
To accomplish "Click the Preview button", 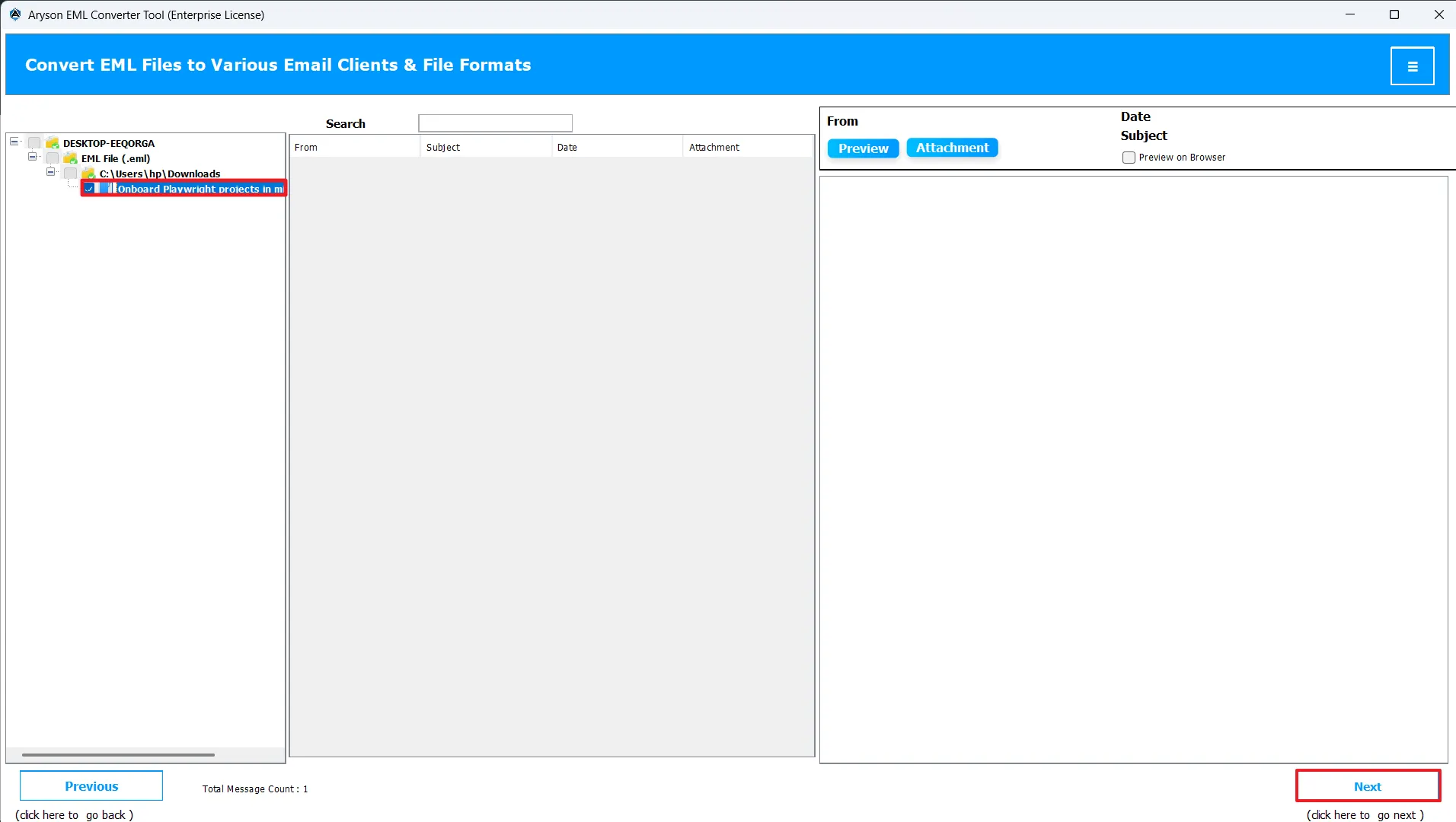I will 863,148.
